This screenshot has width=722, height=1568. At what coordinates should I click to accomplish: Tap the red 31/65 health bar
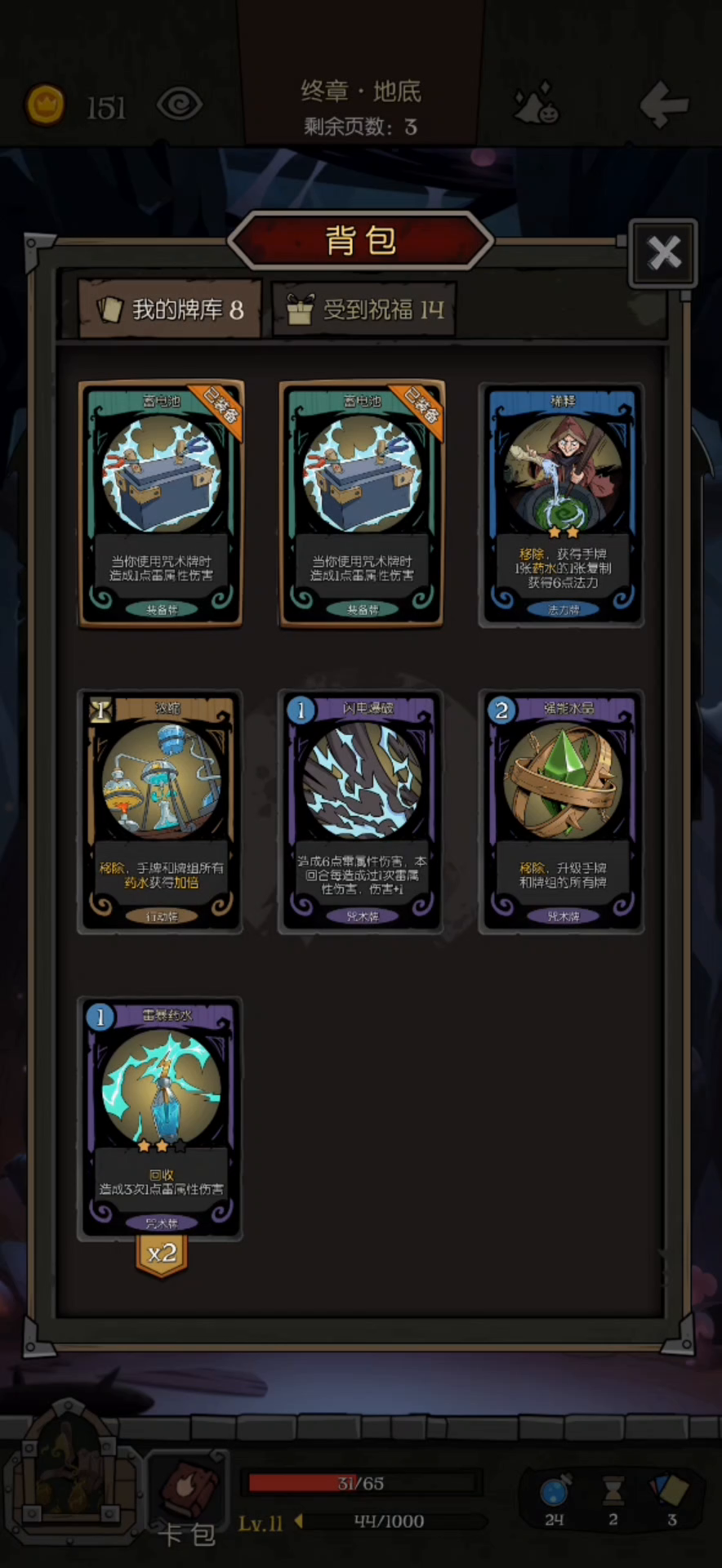[x=361, y=1483]
